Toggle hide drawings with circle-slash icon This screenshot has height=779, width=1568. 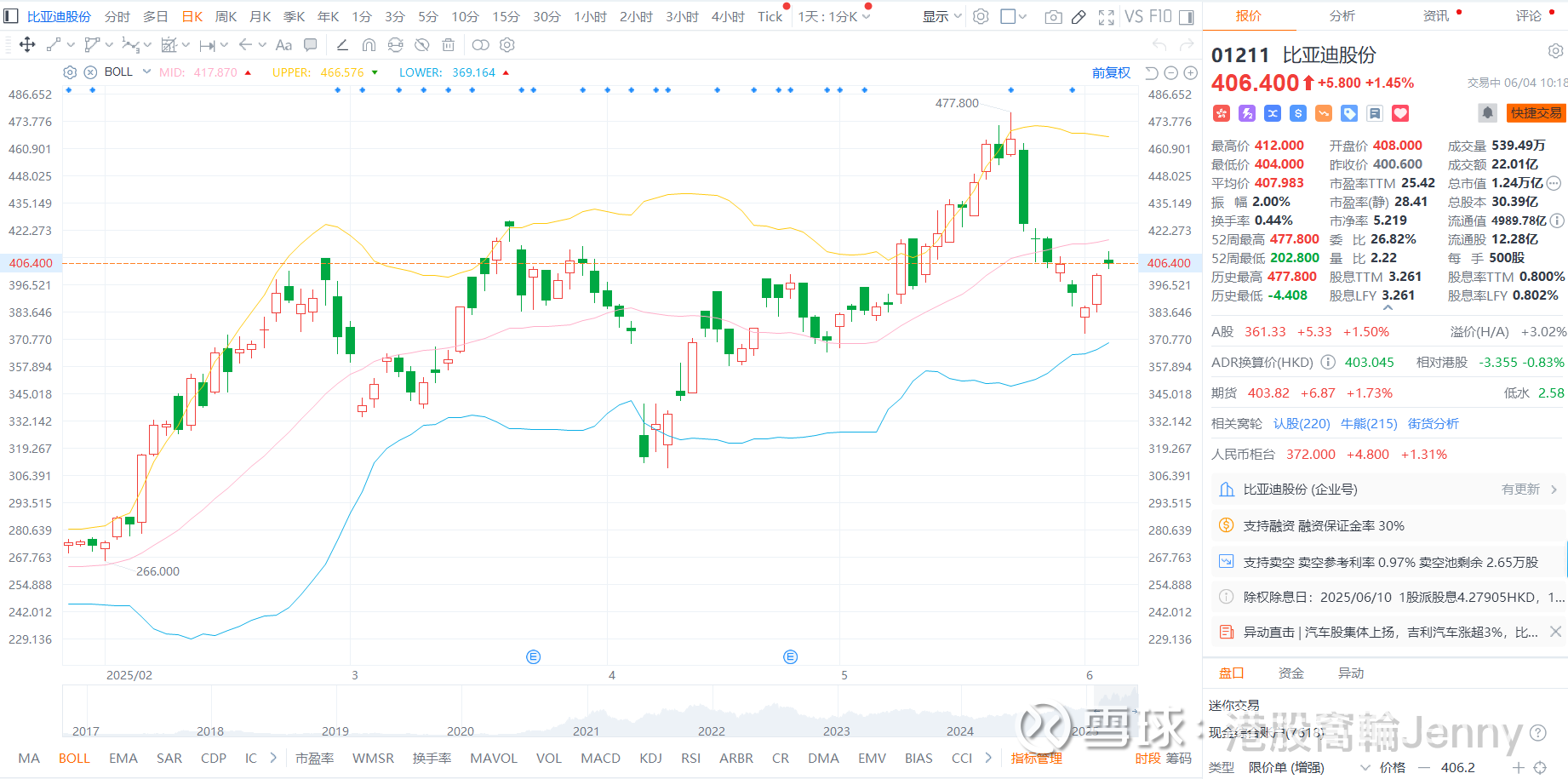(x=421, y=45)
